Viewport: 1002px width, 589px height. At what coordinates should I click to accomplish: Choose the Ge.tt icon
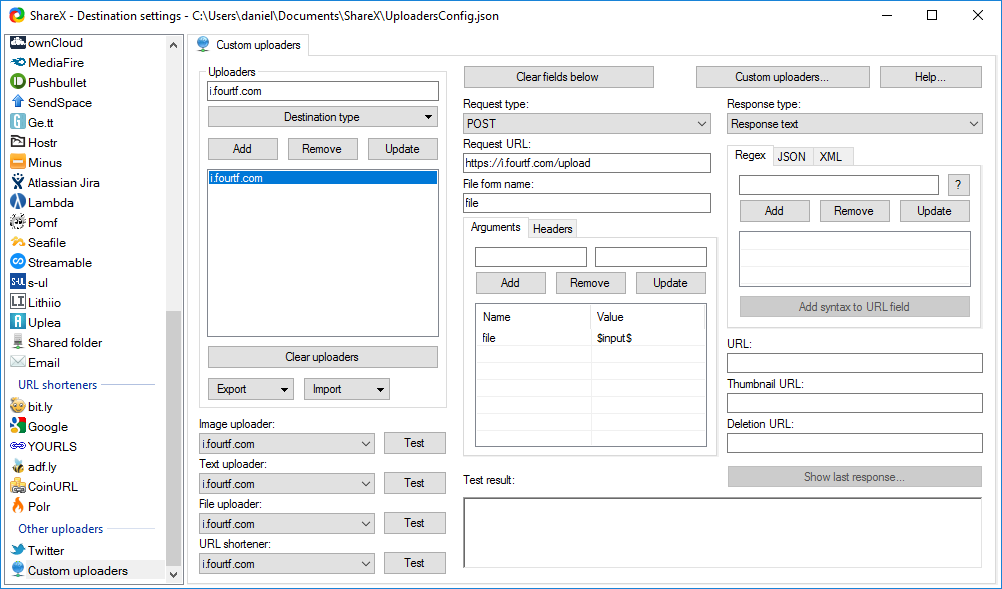click(x=18, y=122)
